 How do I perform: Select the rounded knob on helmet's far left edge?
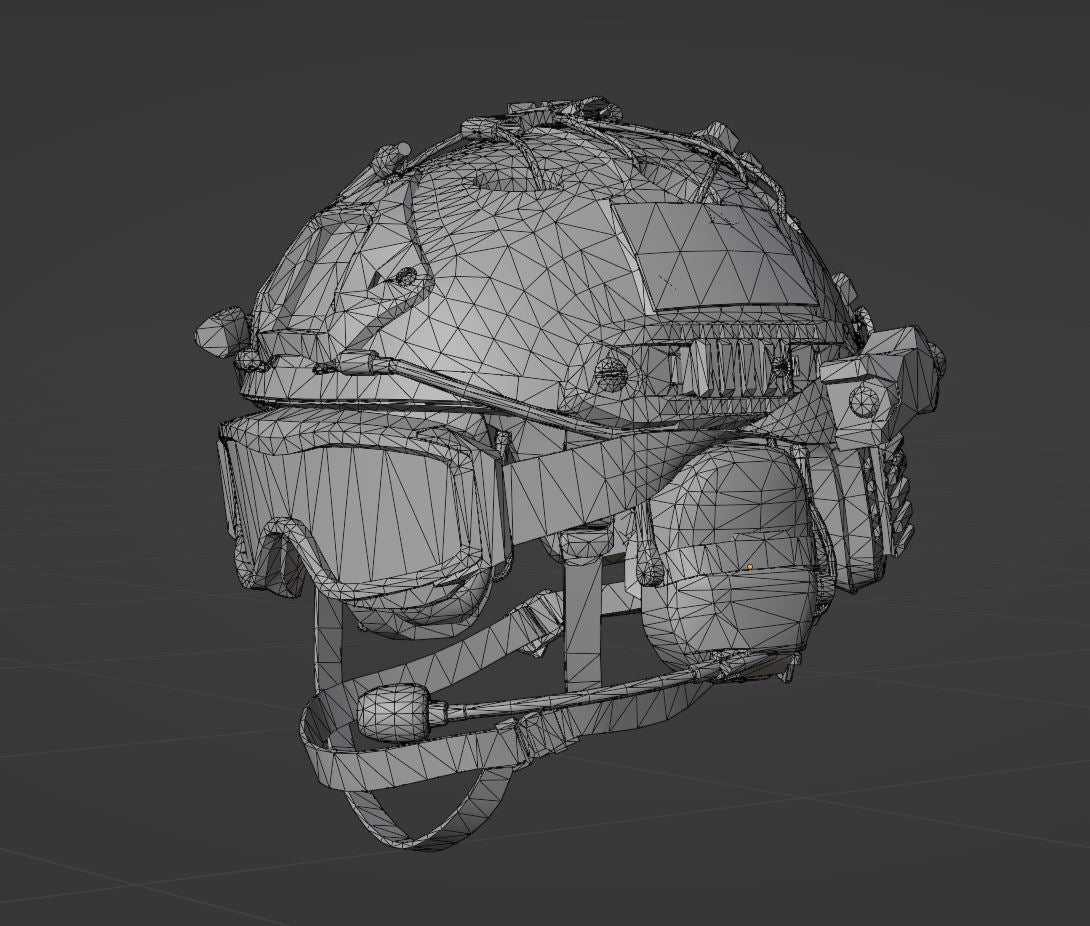222,331
